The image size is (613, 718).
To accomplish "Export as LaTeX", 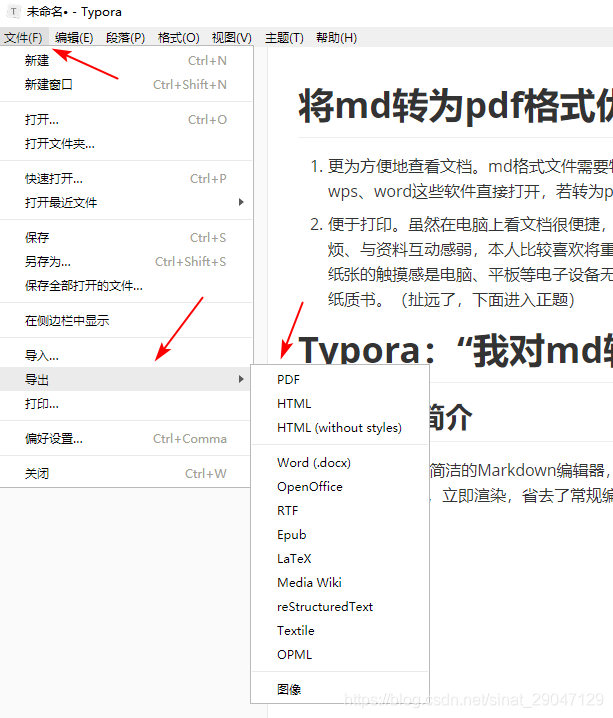I will pos(340,559).
